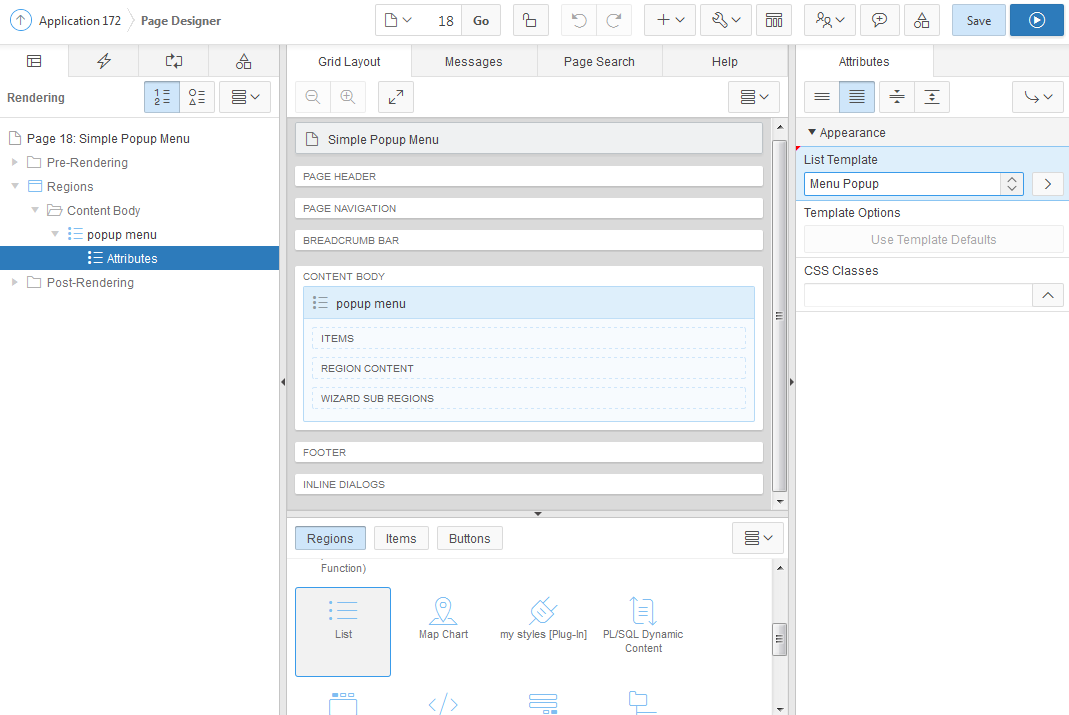Collapse the popup menu tree node
The width and height of the screenshot is (1069, 715).
(x=55, y=233)
